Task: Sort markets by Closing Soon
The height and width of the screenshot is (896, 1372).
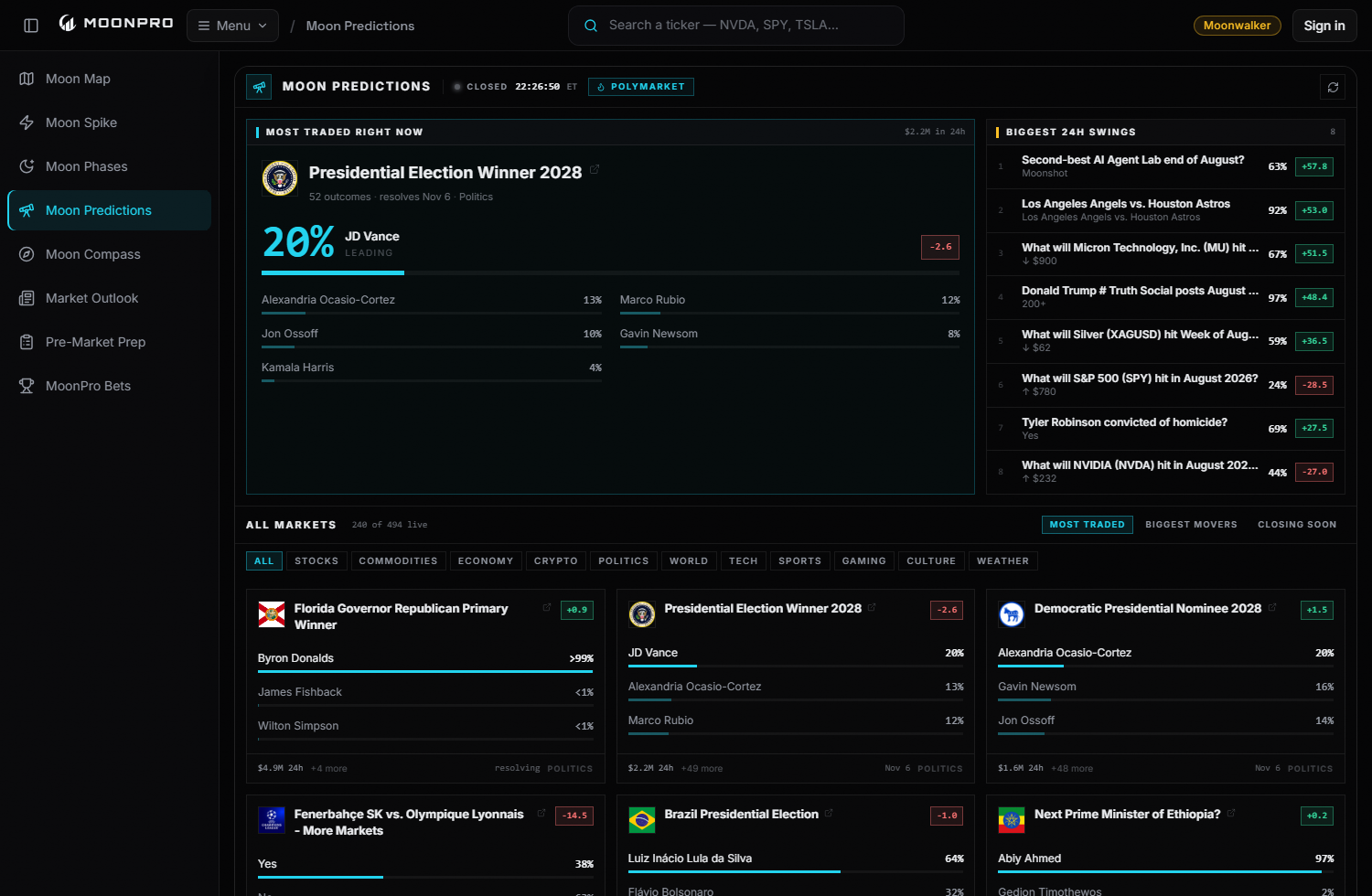Action: click(1297, 525)
